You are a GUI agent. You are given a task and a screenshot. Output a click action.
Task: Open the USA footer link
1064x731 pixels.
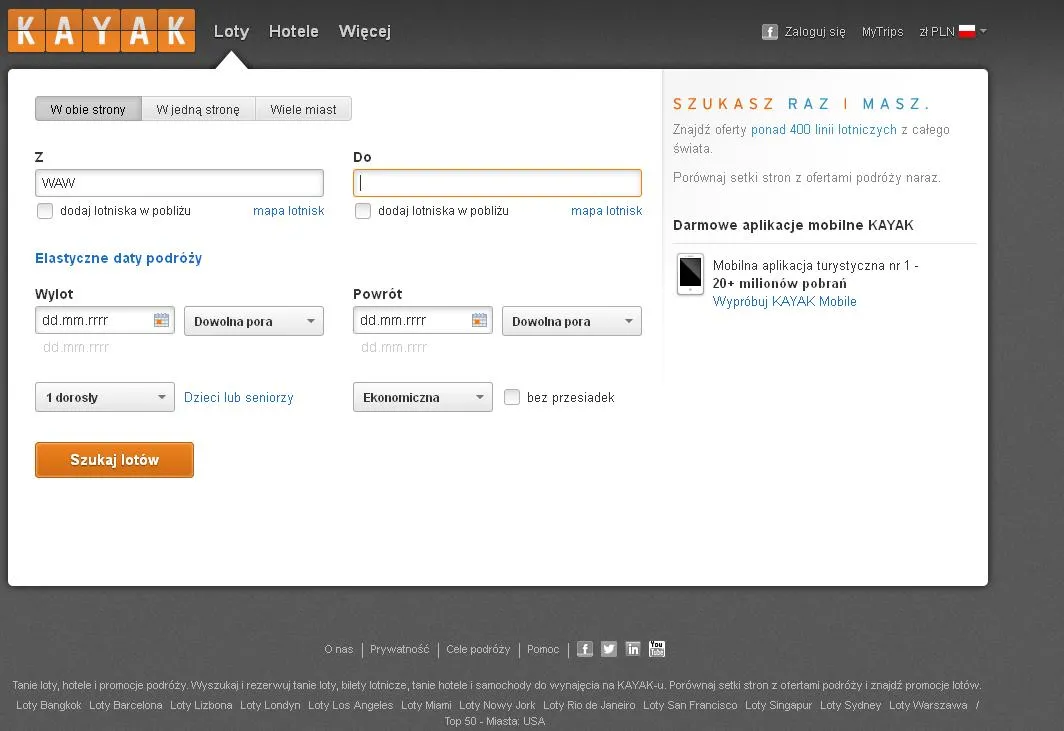coord(534,721)
